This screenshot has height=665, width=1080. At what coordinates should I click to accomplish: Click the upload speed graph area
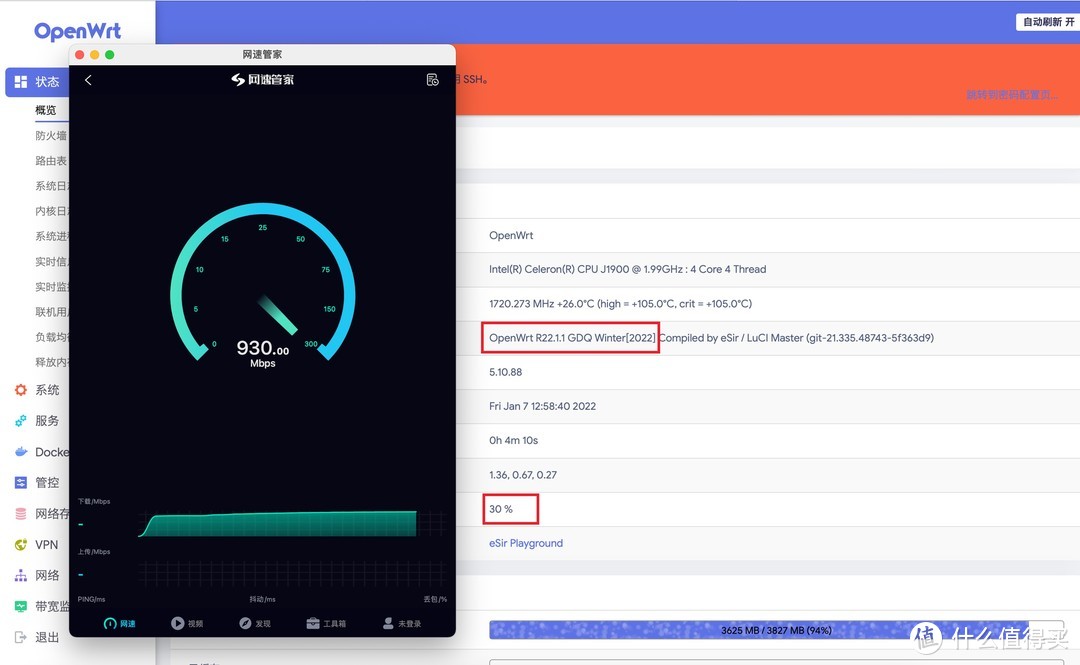292,574
